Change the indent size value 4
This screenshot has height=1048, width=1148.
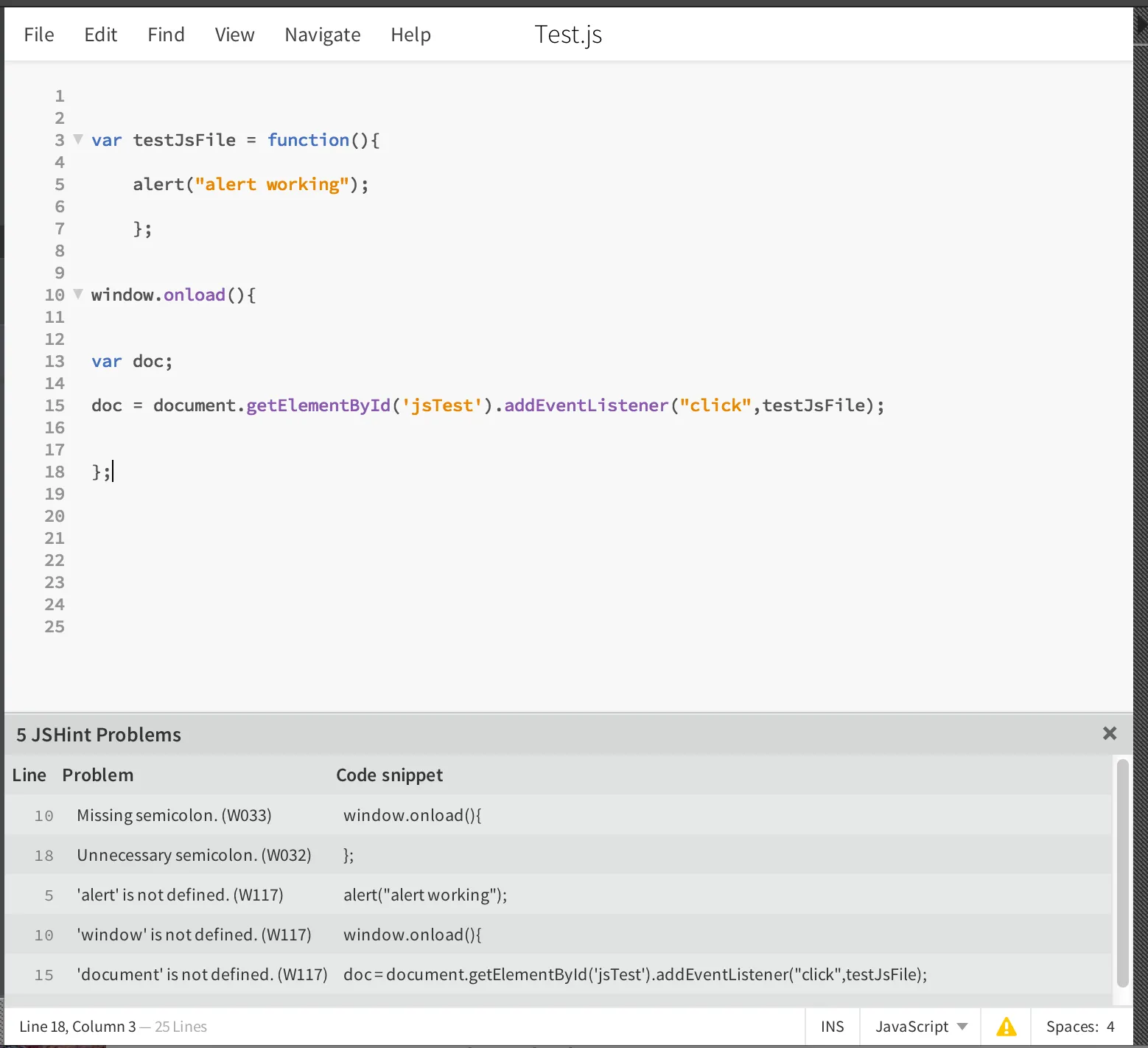tap(1110, 1027)
